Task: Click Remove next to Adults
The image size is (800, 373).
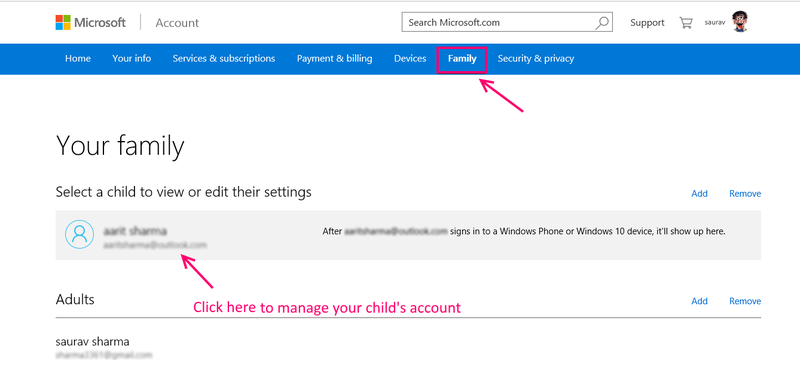Action: (x=745, y=301)
